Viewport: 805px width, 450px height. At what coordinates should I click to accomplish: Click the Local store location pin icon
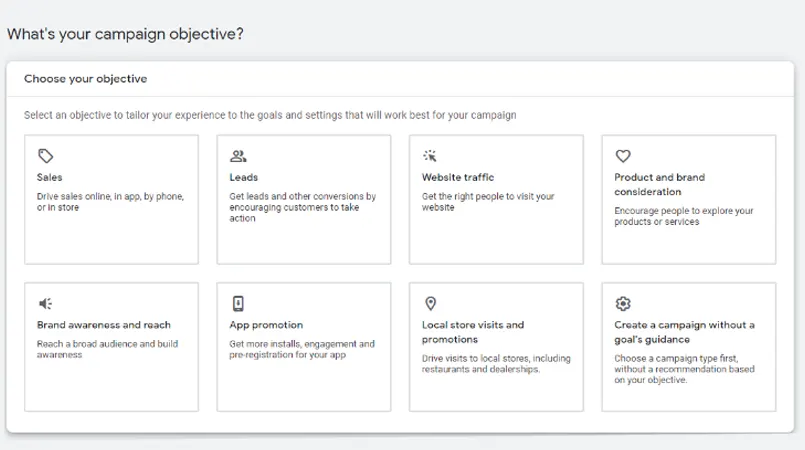pyautogui.click(x=430, y=303)
